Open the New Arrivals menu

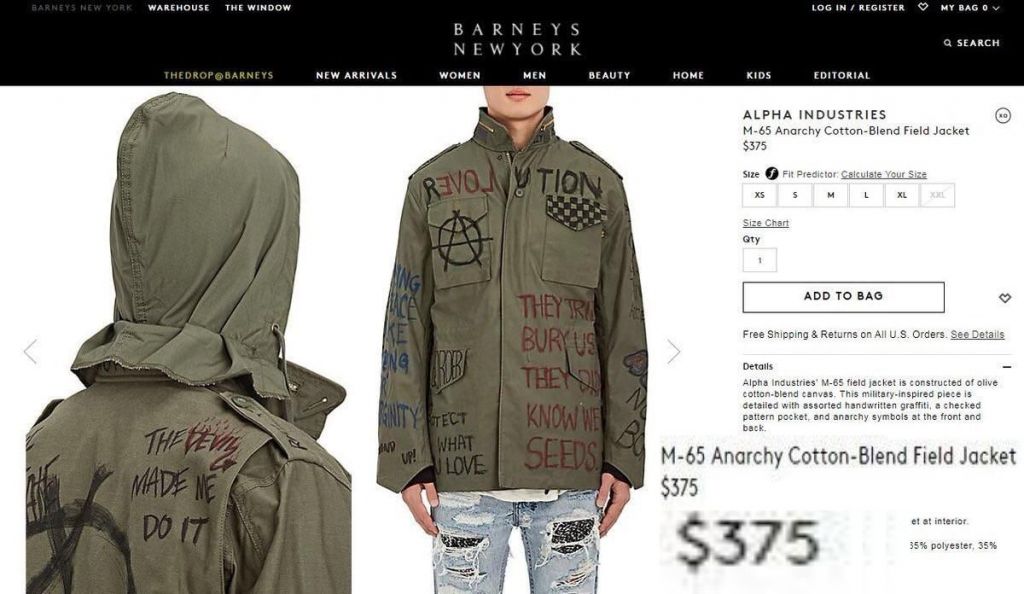[357, 75]
